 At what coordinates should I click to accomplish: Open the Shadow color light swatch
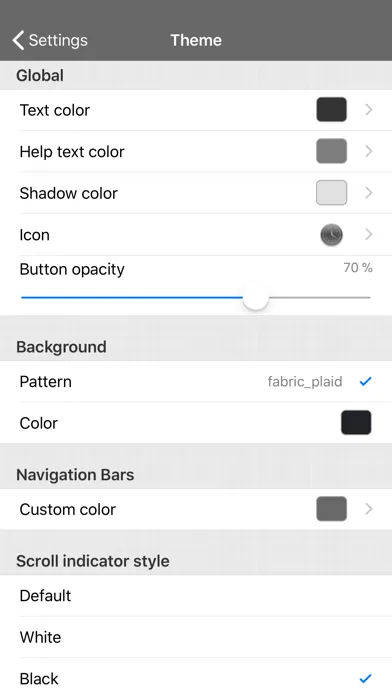(332, 193)
